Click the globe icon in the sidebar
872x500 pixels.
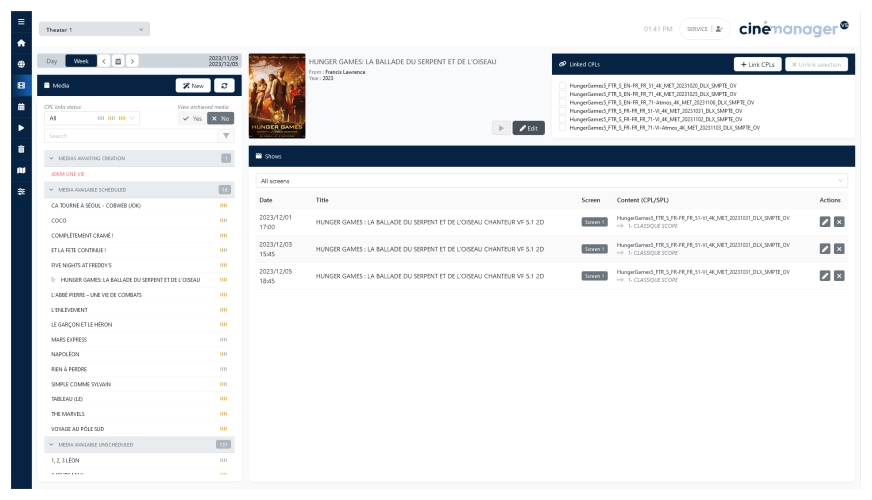[21, 64]
